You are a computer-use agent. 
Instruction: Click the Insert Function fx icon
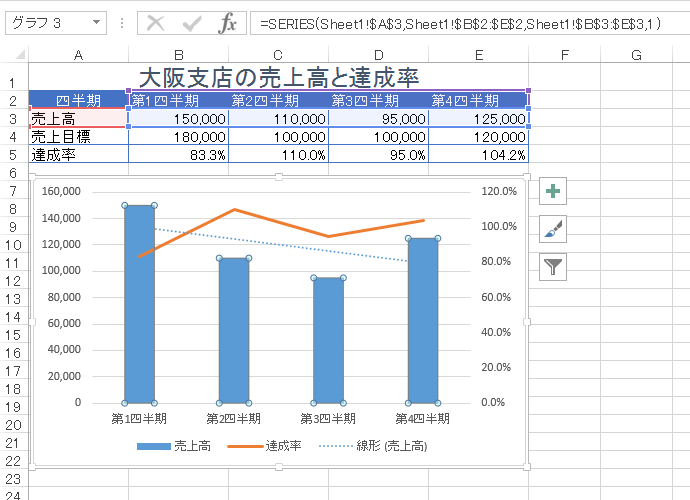(227, 23)
